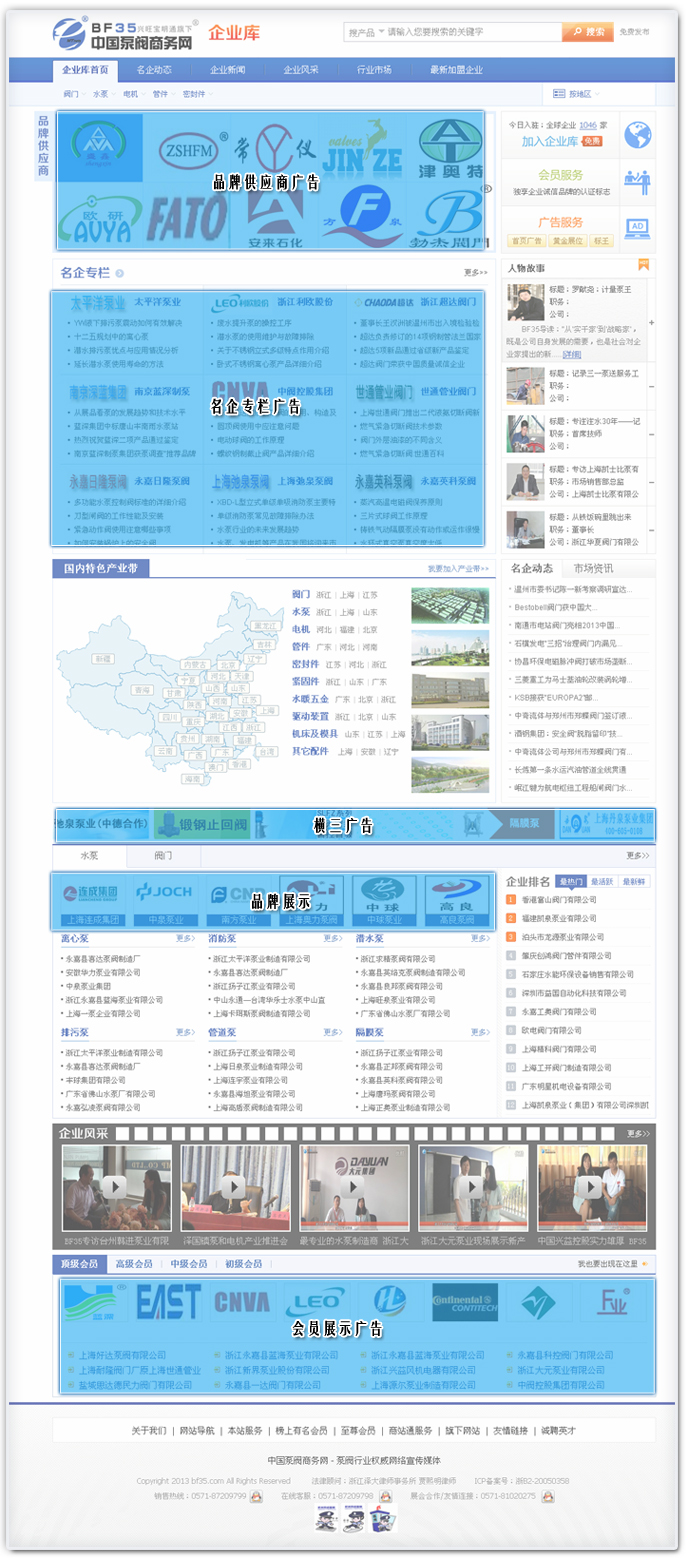Expand the 按地区 region selector
The height and width of the screenshot is (1558, 688).
tap(574, 94)
